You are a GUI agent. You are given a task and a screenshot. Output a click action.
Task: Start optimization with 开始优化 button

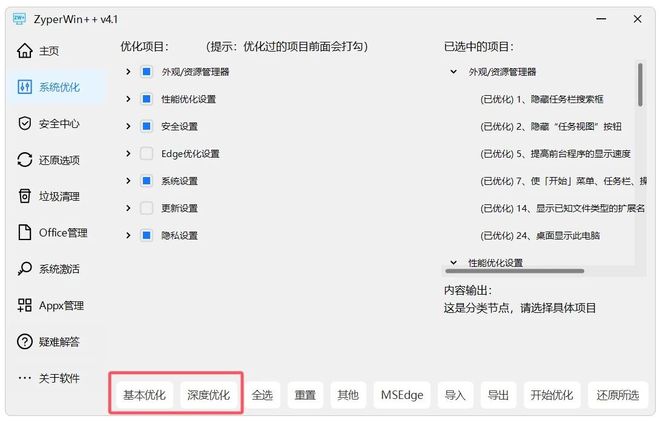tap(552, 395)
